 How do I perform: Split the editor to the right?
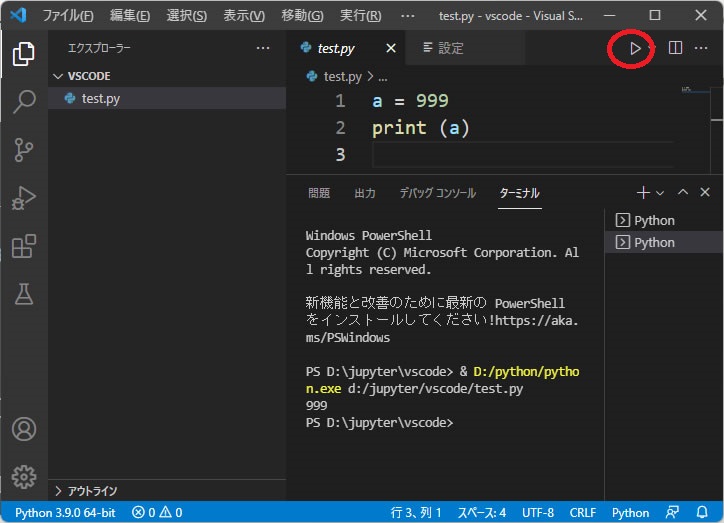pyautogui.click(x=675, y=48)
